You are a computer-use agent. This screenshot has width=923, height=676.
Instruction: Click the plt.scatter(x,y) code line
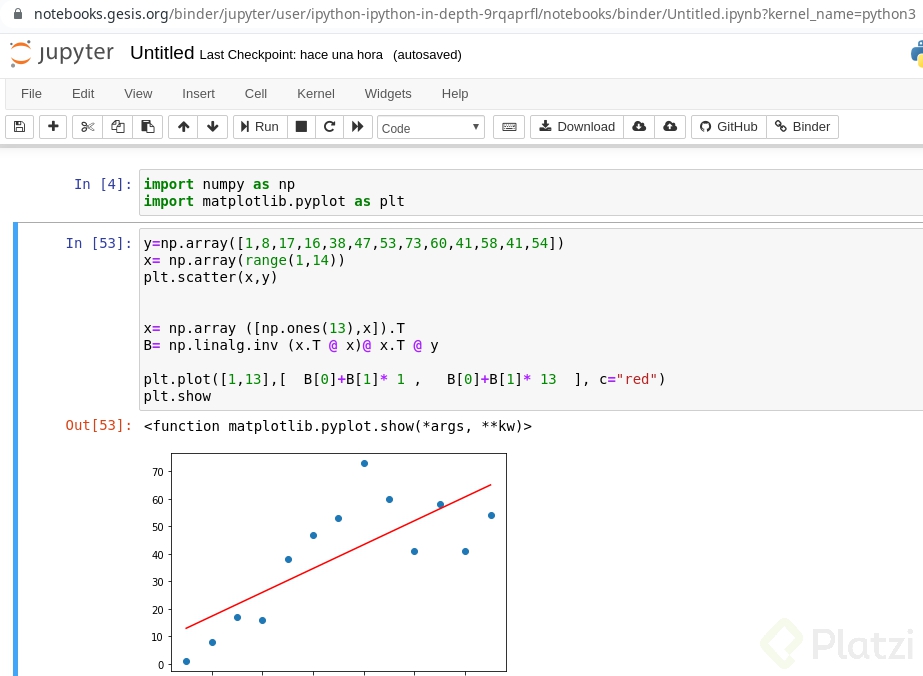click(210, 277)
